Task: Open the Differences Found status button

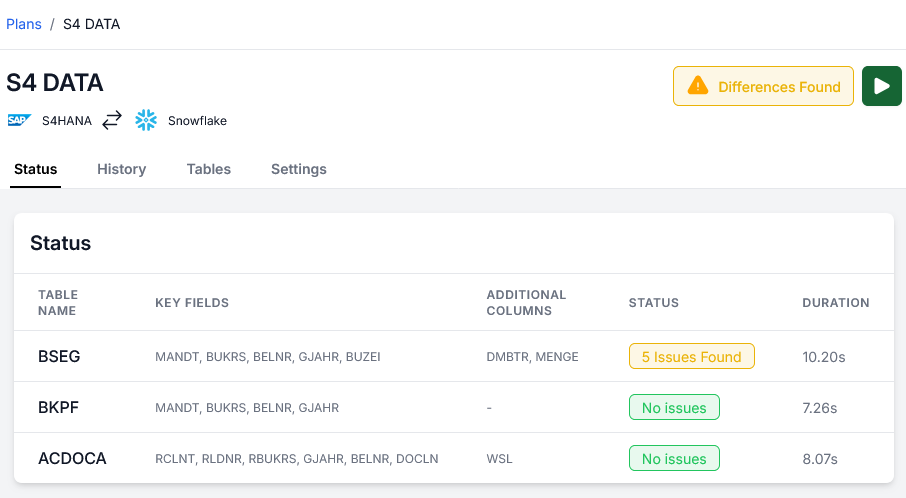Action: (763, 87)
